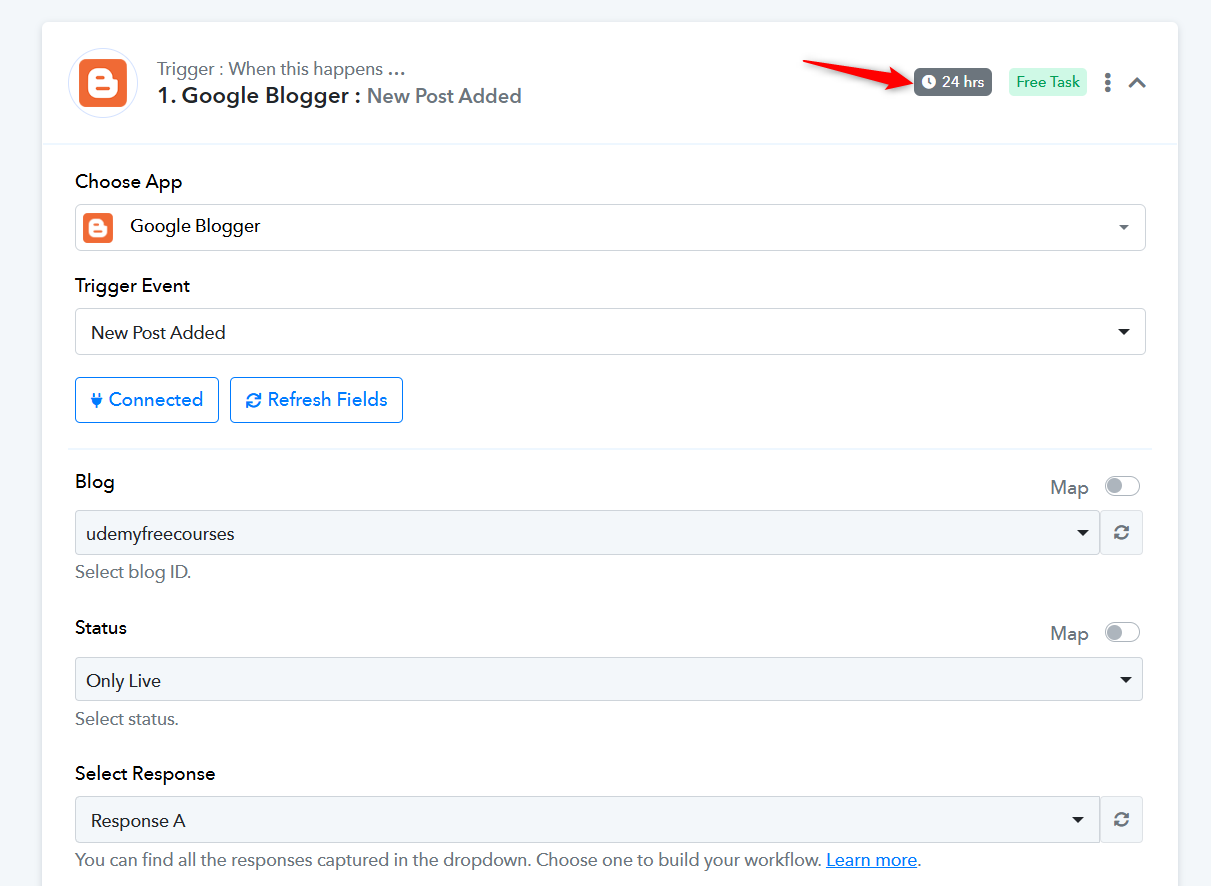The image size is (1211, 886).
Task: Click the 'Select blog ID.' helper text
Action: coord(133,573)
